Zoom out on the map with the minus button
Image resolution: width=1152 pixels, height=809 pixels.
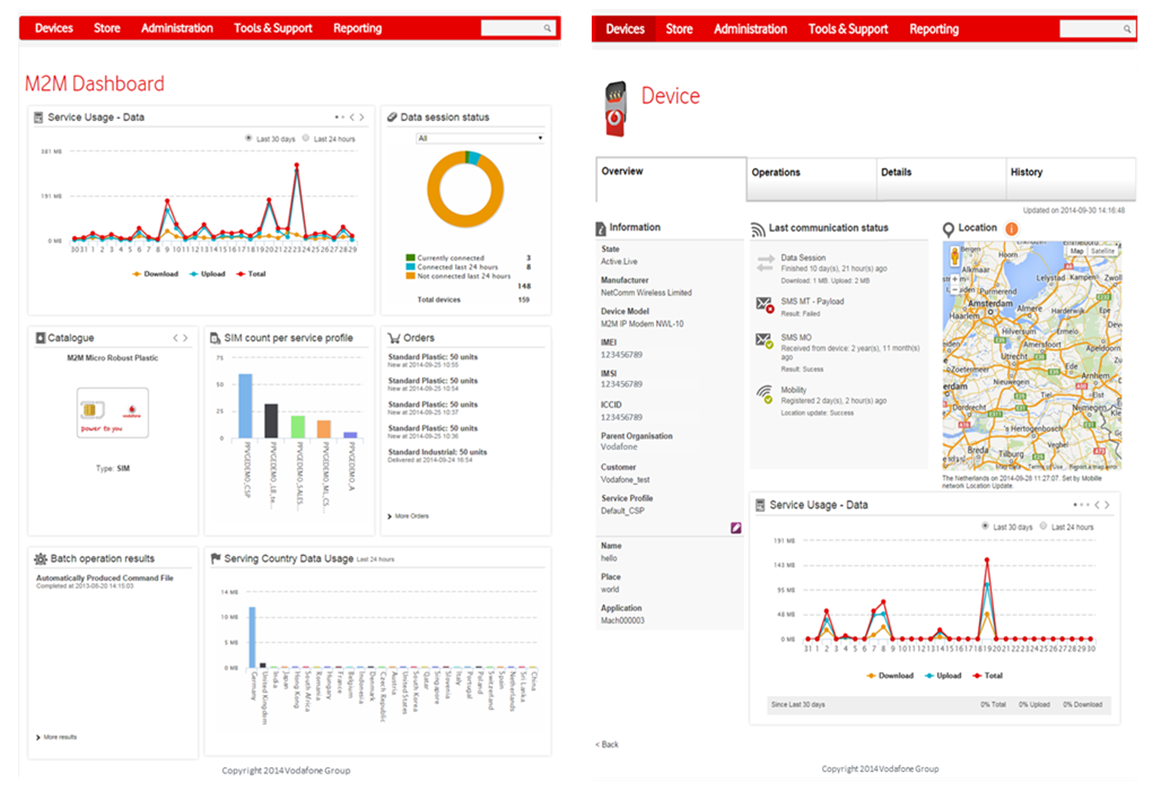pyautogui.click(x=954, y=290)
